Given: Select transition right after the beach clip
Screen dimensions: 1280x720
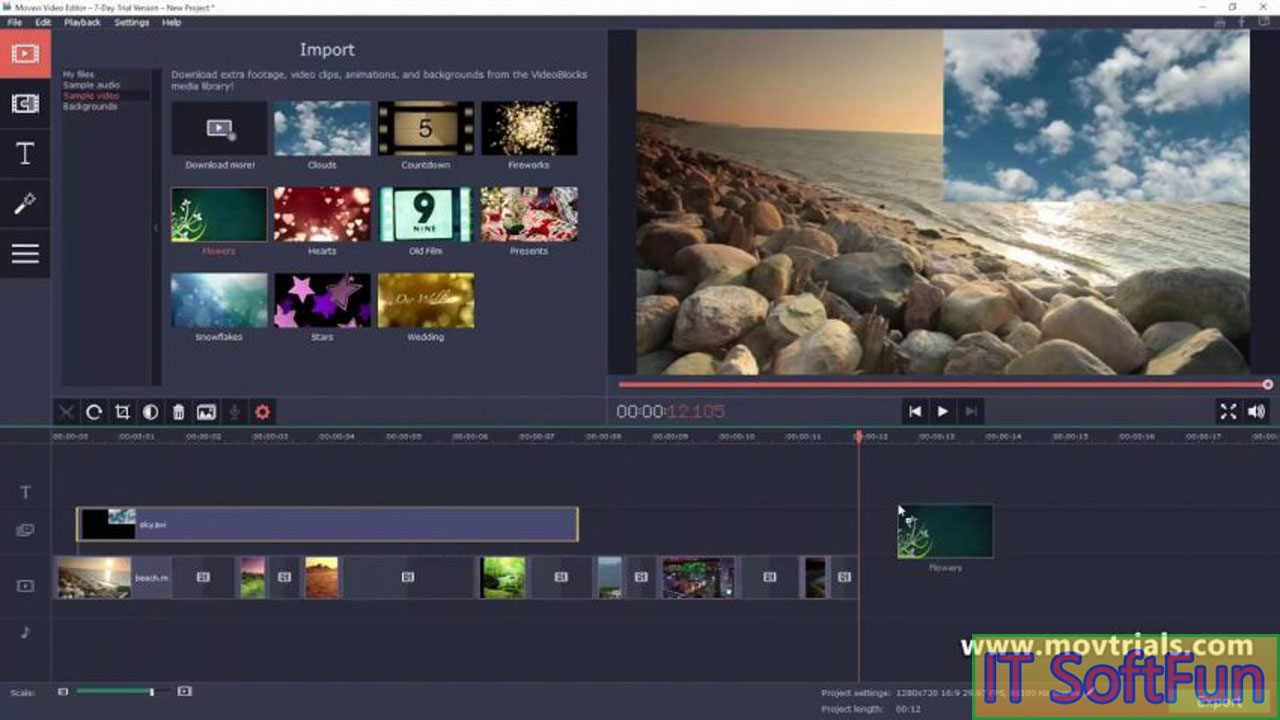Looking at the screenshot, I should (x=203, y=577).
